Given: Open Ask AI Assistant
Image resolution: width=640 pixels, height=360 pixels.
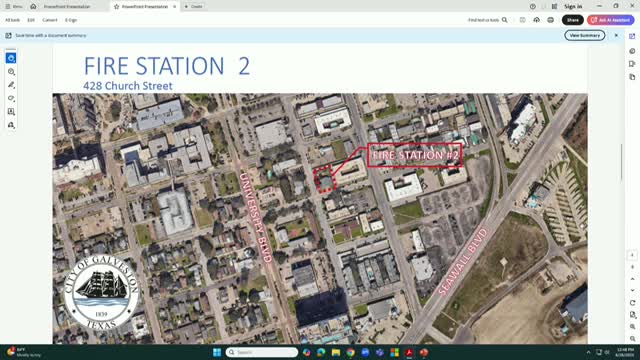Looking at the screenshot, I should [x=611, y=20].
